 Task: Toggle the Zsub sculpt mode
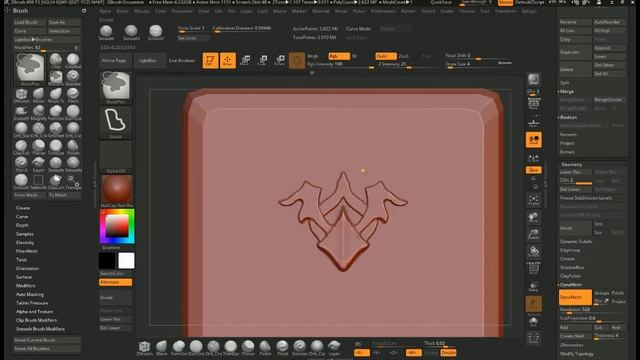pyautogui.click(x=403, y=56)
